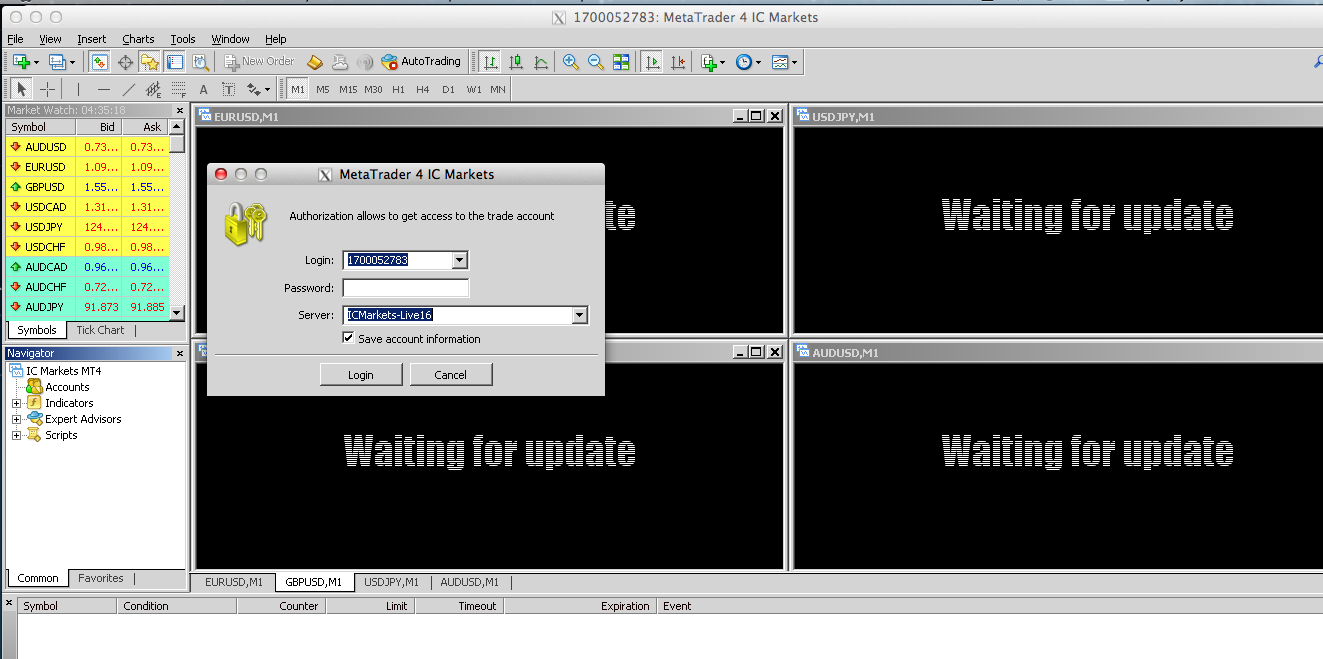Viewport: 1323px width, 659px height.
Task: Click the Market Watch scrollbar down arrow
Action: coord(177,313)
